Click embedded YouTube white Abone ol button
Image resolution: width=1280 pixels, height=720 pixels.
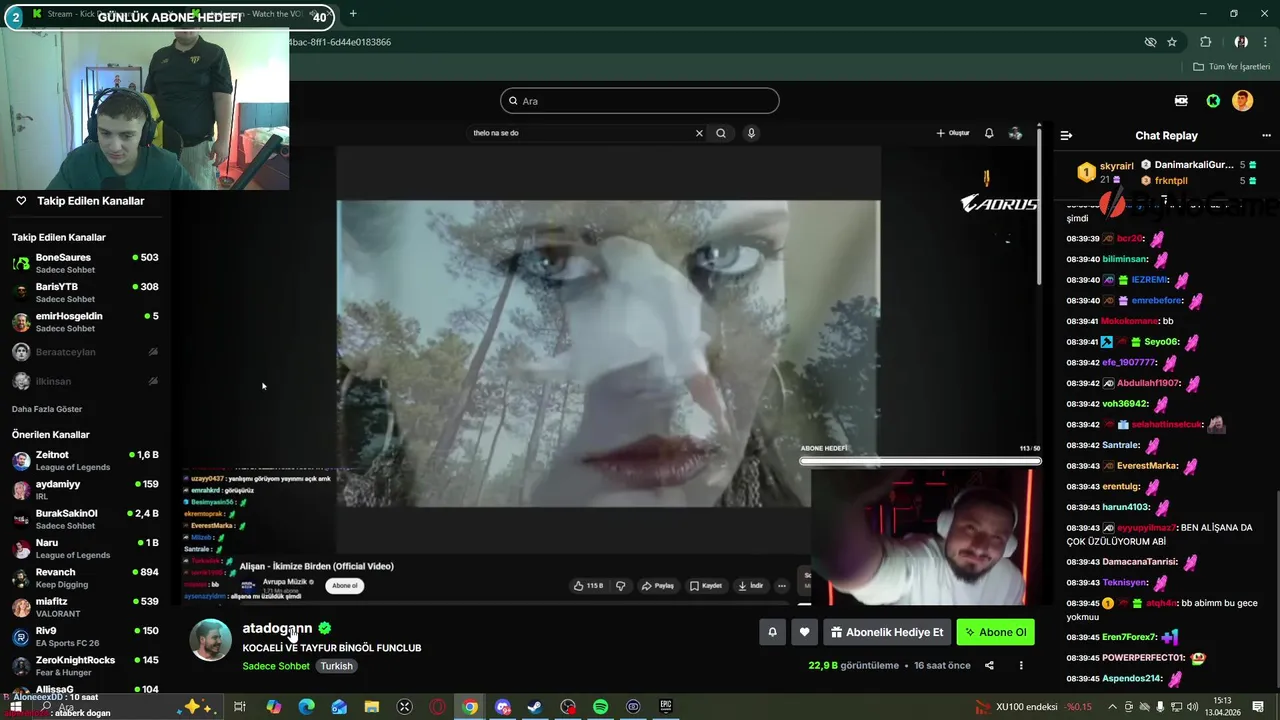coord(344,586)
